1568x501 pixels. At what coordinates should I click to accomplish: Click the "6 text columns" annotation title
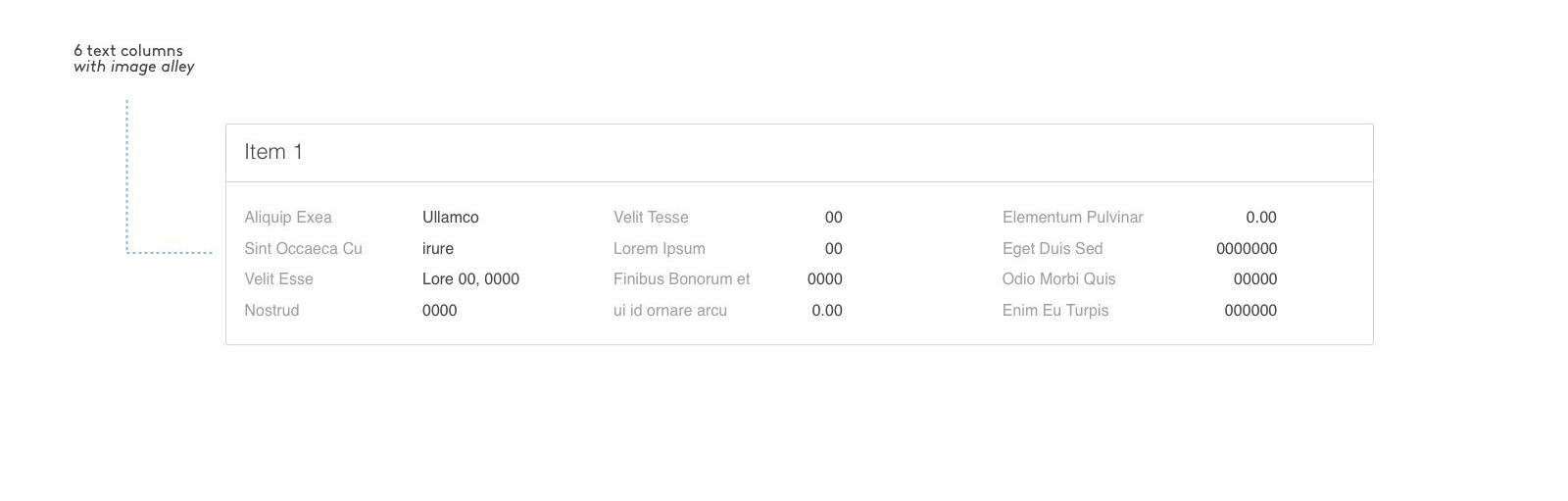[x=128, y=51]
